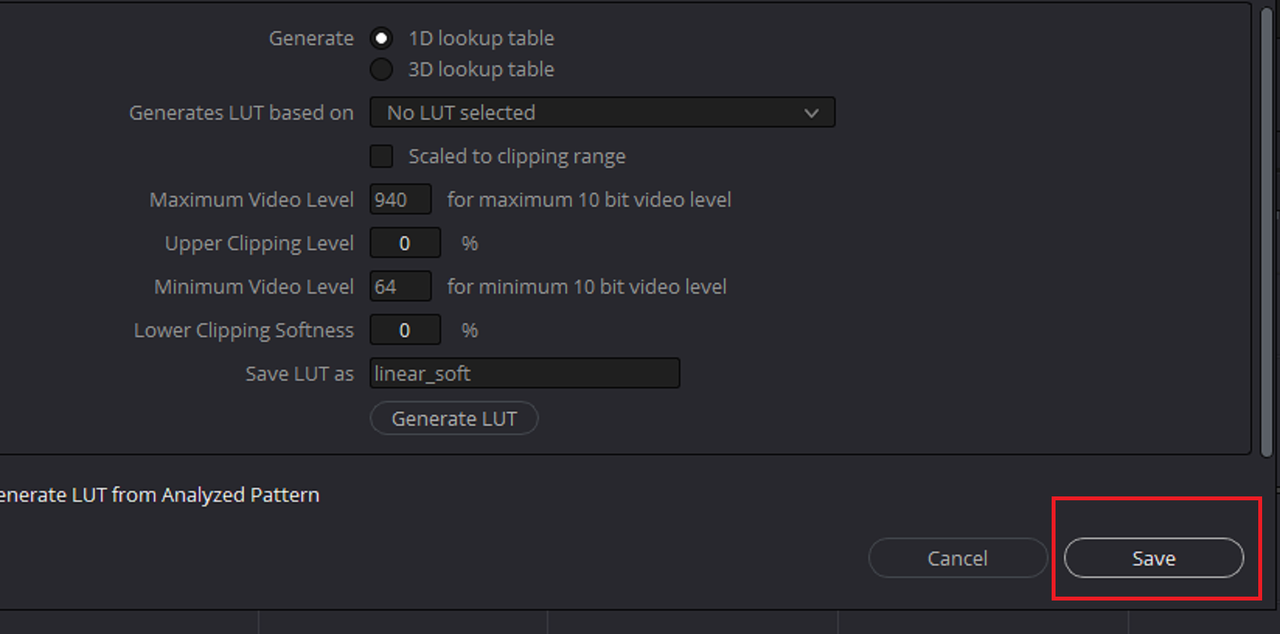Screen dimensions: 1280x634
Task: Click the Upper Clipping Level field
Action: point(405,243)
